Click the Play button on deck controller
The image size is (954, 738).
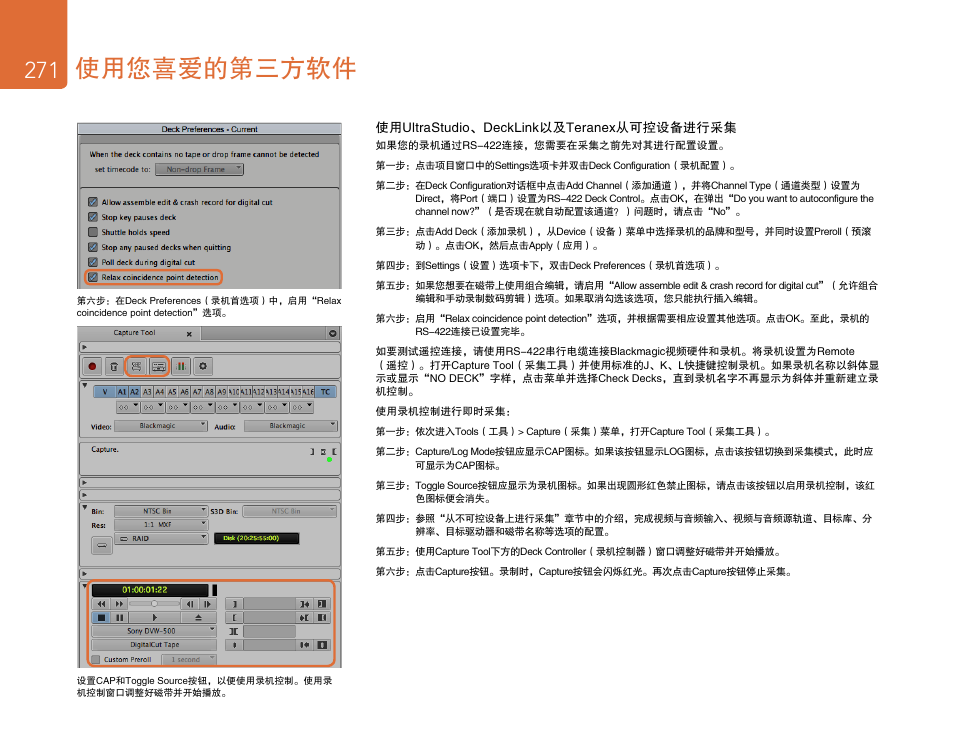(x=154, y=618)
